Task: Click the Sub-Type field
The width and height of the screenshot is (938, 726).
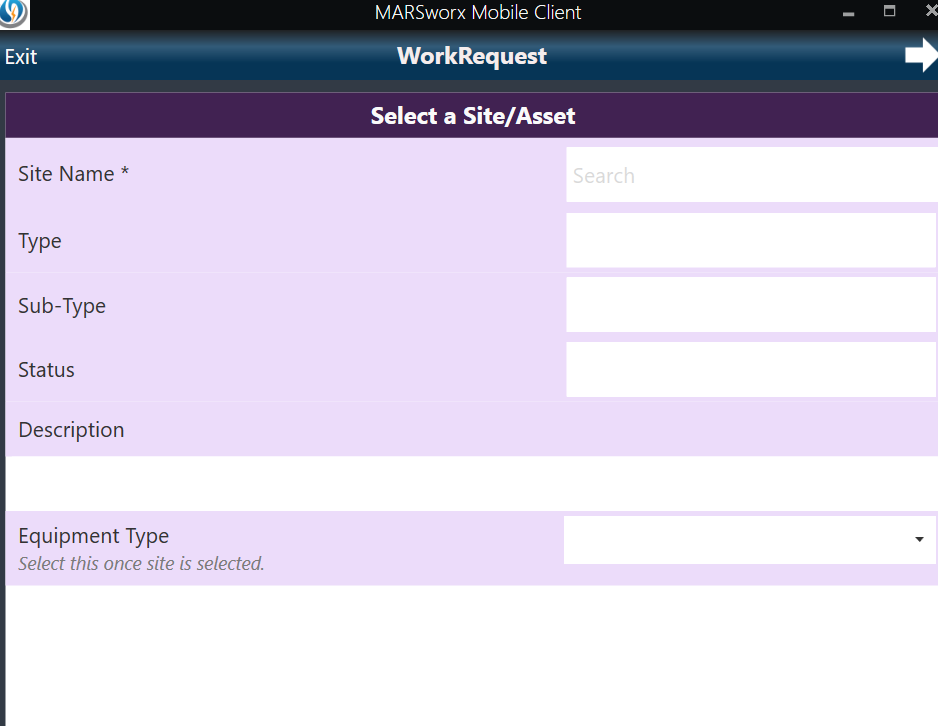Action: (x=751, y=305)
